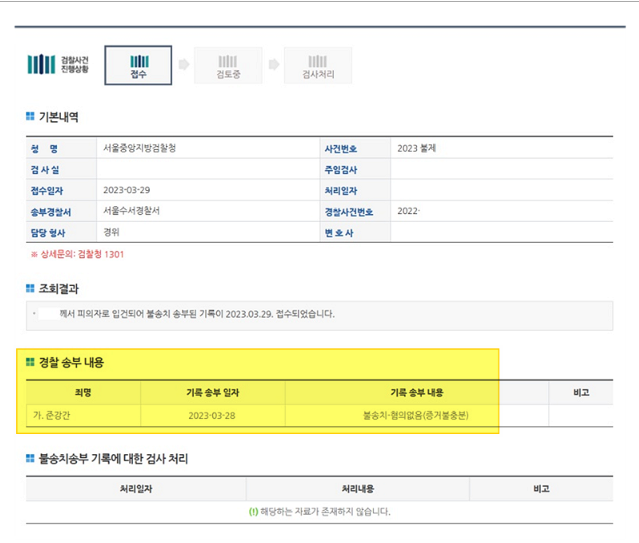Image resolution: width=639 pixels, height=543 pixels.
Task: Click the 기록 송부 일자 column header
Action: 212,393
